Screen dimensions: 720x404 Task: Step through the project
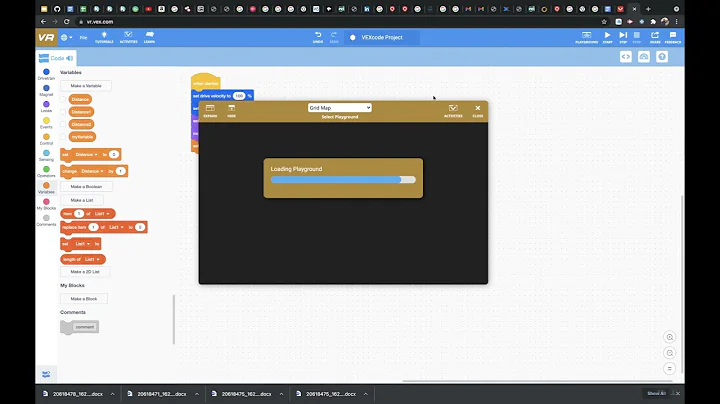pyautogui.click(x=623, y=37)
